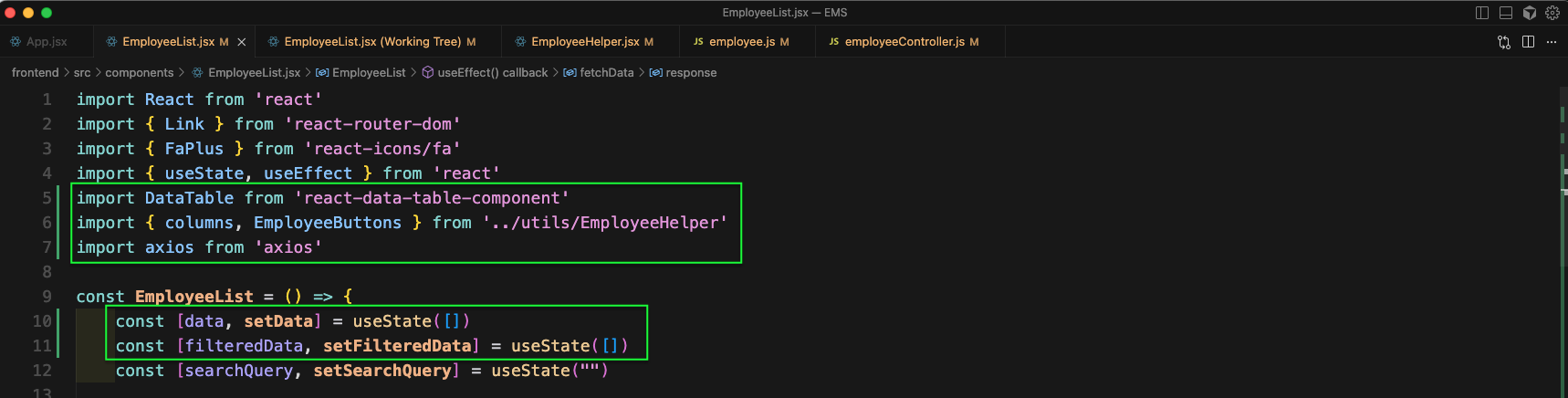This screenshot has height=398, width=1568.
Task: Split the editor to the right
Action: click(x=1528, y=42)
